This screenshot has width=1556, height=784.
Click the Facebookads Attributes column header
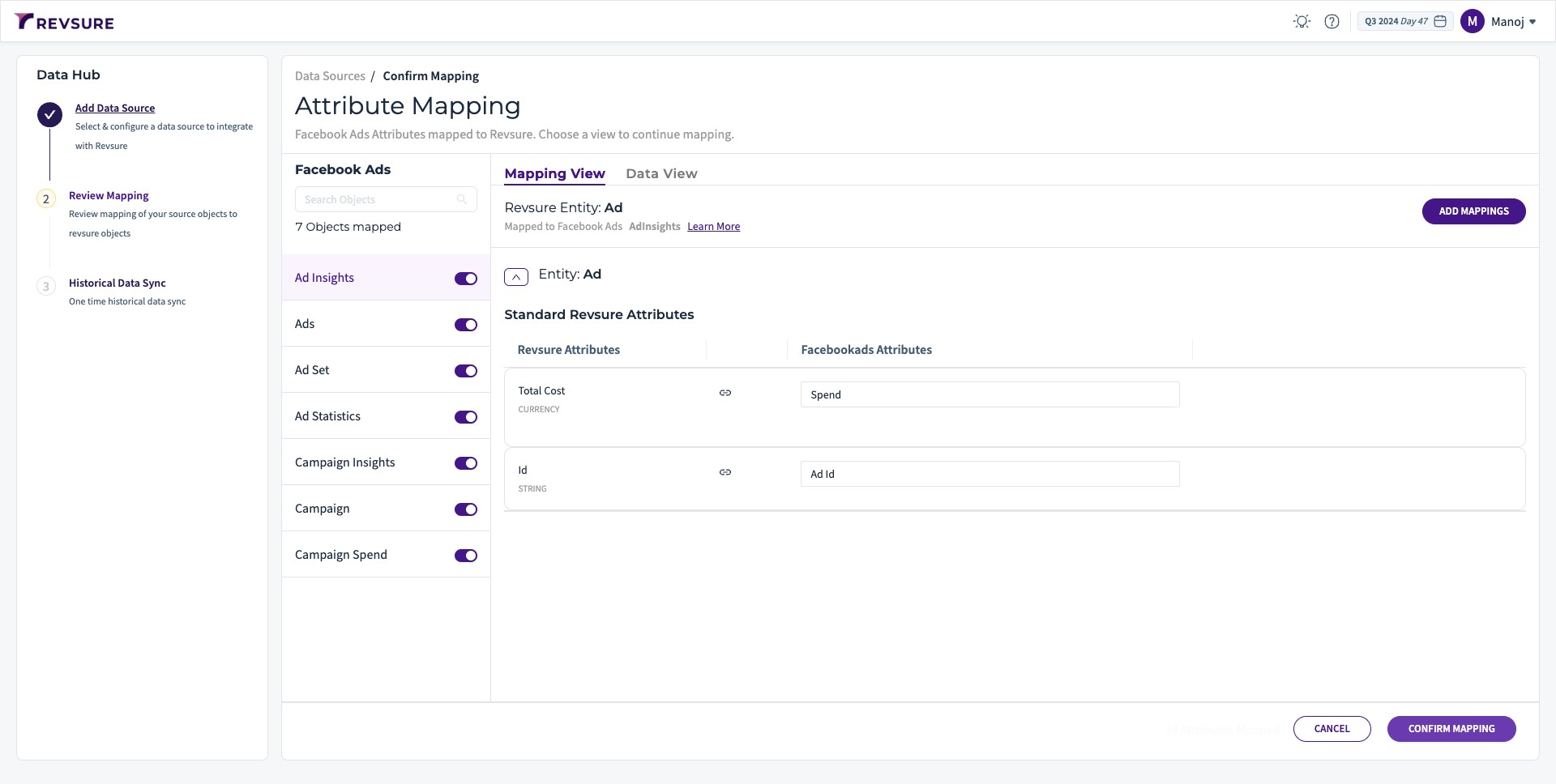866,350
